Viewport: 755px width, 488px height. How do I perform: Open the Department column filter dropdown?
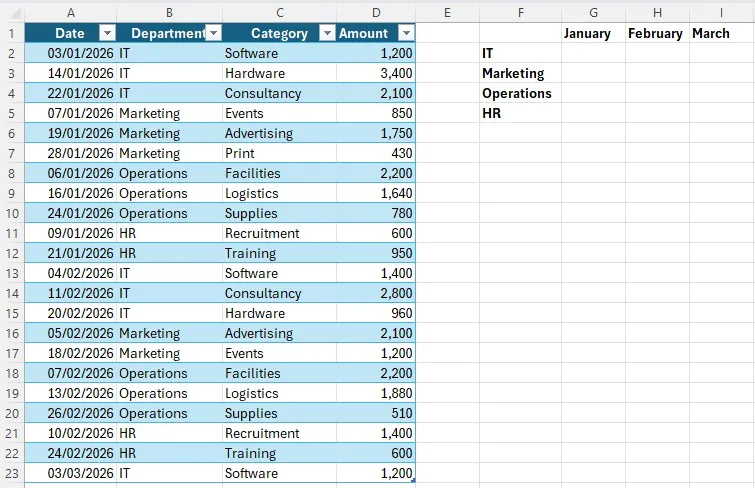(x=213, y=33)
